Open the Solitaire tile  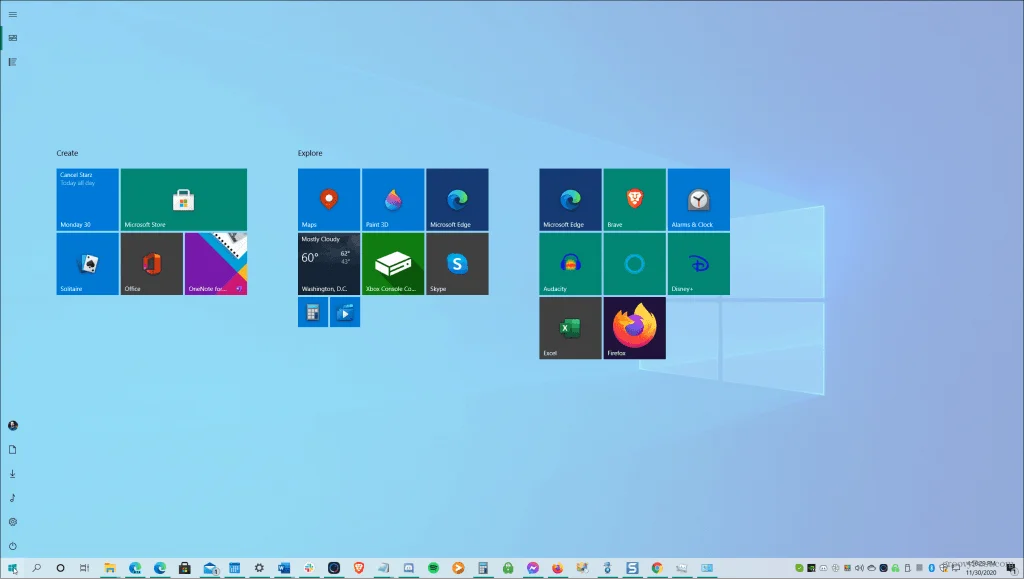88,264
